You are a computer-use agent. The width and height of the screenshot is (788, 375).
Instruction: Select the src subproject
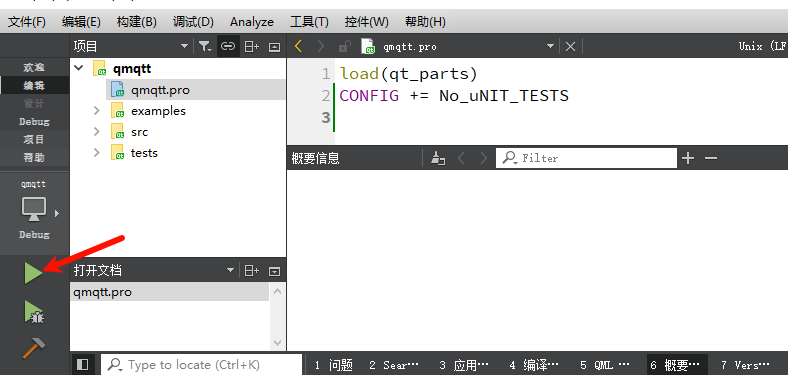point(139,132)
